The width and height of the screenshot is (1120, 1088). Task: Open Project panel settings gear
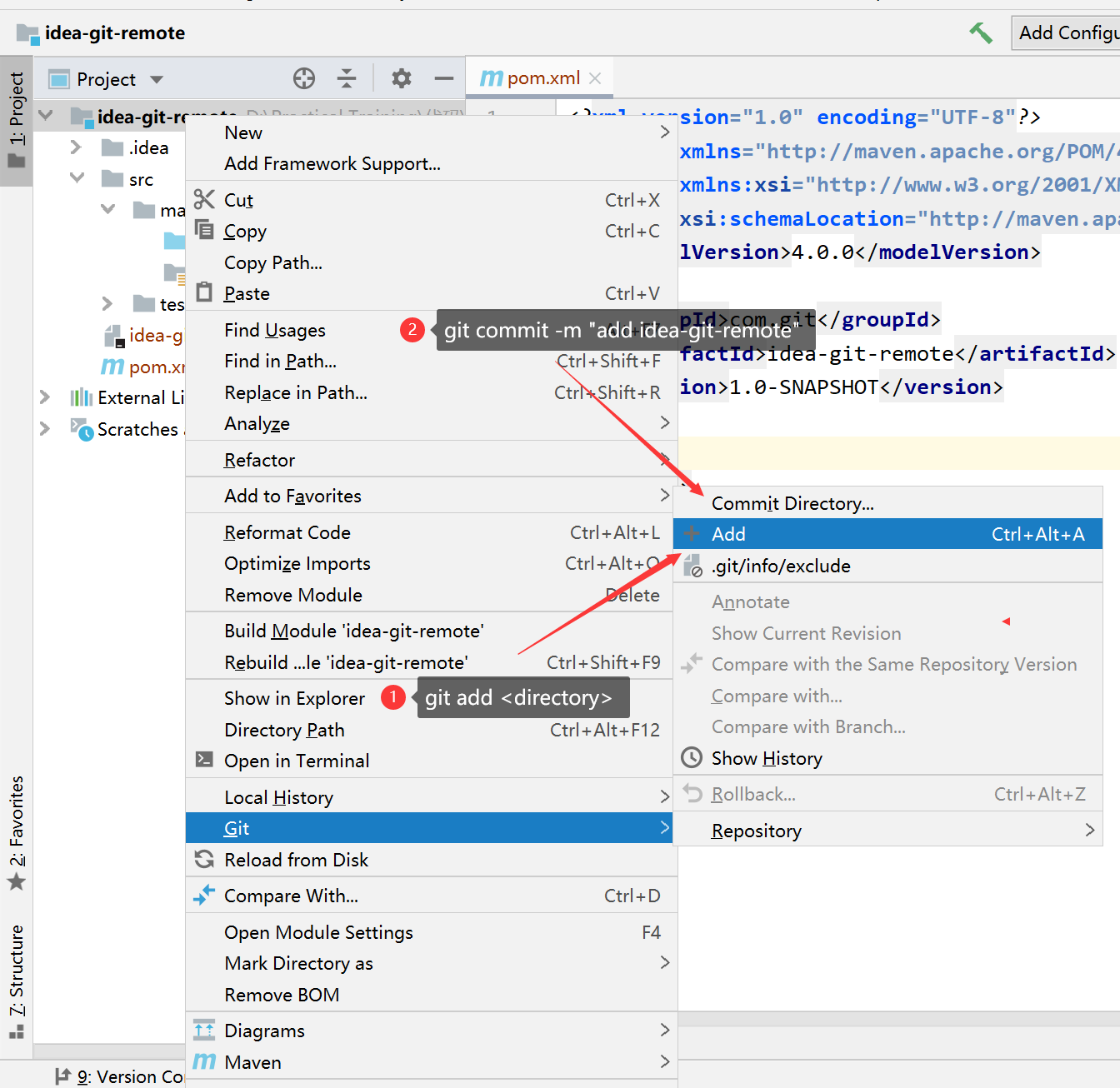(x=402, y=78)
